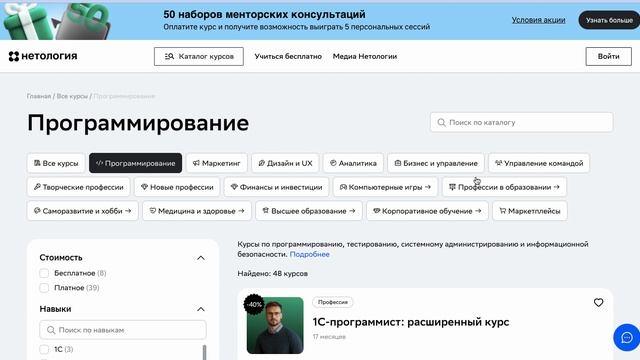Image resolution: width=640 pixels, height=360 pixels.
Task: Focus the Поиск по каталогу field
Action: click(x=521, y=122)
